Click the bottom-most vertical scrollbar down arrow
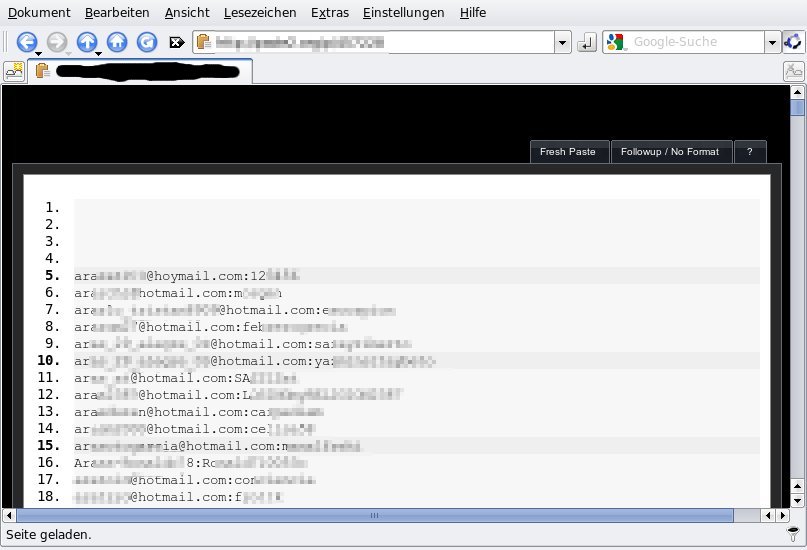Image resolution: width=807 pixels, height=550 pixels. 797,500
